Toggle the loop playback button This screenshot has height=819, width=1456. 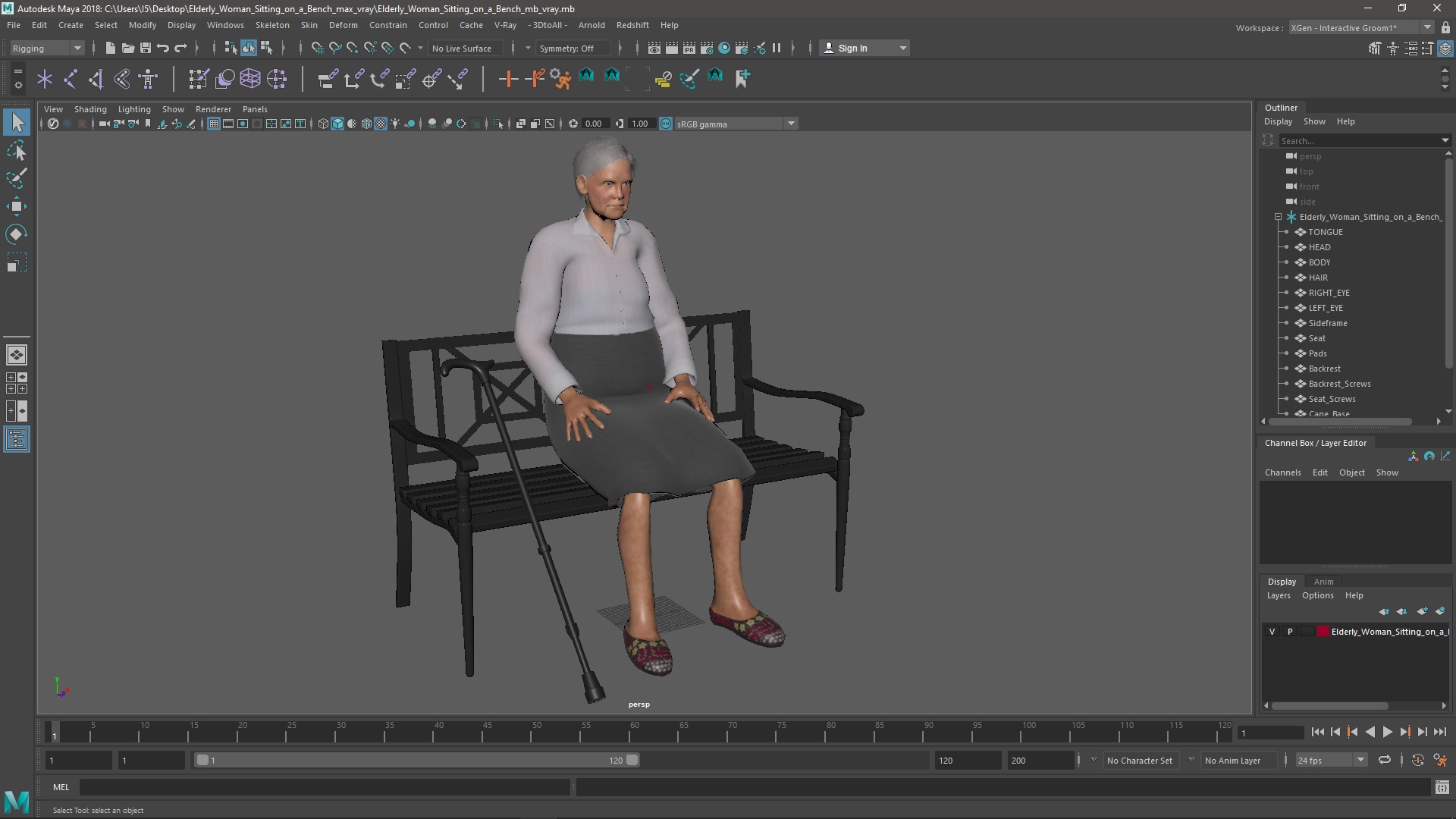(x=1385, y=760)
